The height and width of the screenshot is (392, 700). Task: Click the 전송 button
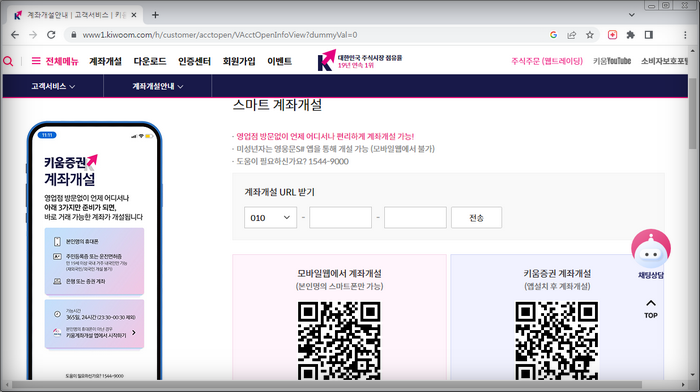click(476, 218)
